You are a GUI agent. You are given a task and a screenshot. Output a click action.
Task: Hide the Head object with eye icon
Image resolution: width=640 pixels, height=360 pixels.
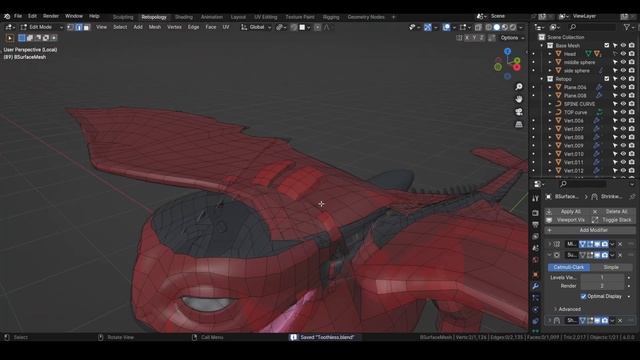623,54
